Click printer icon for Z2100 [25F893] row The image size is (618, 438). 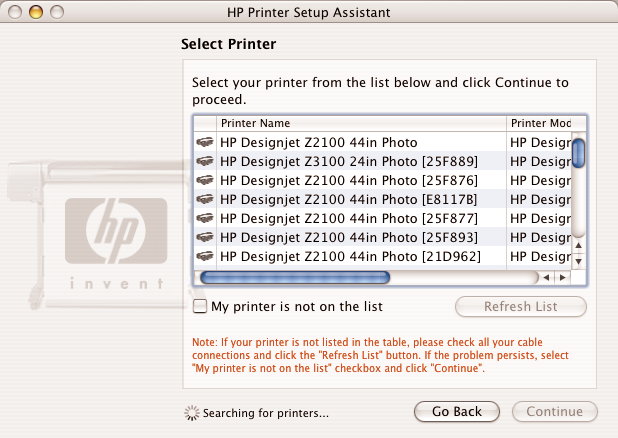205,237
